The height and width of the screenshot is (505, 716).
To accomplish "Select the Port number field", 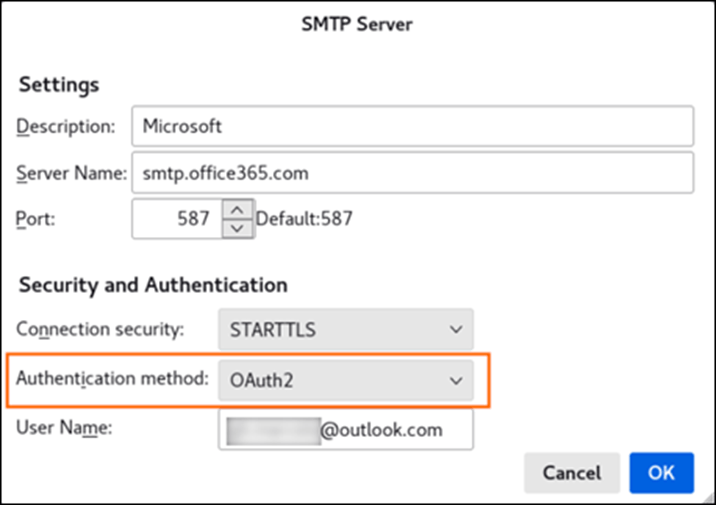I will tap(177, 219).
